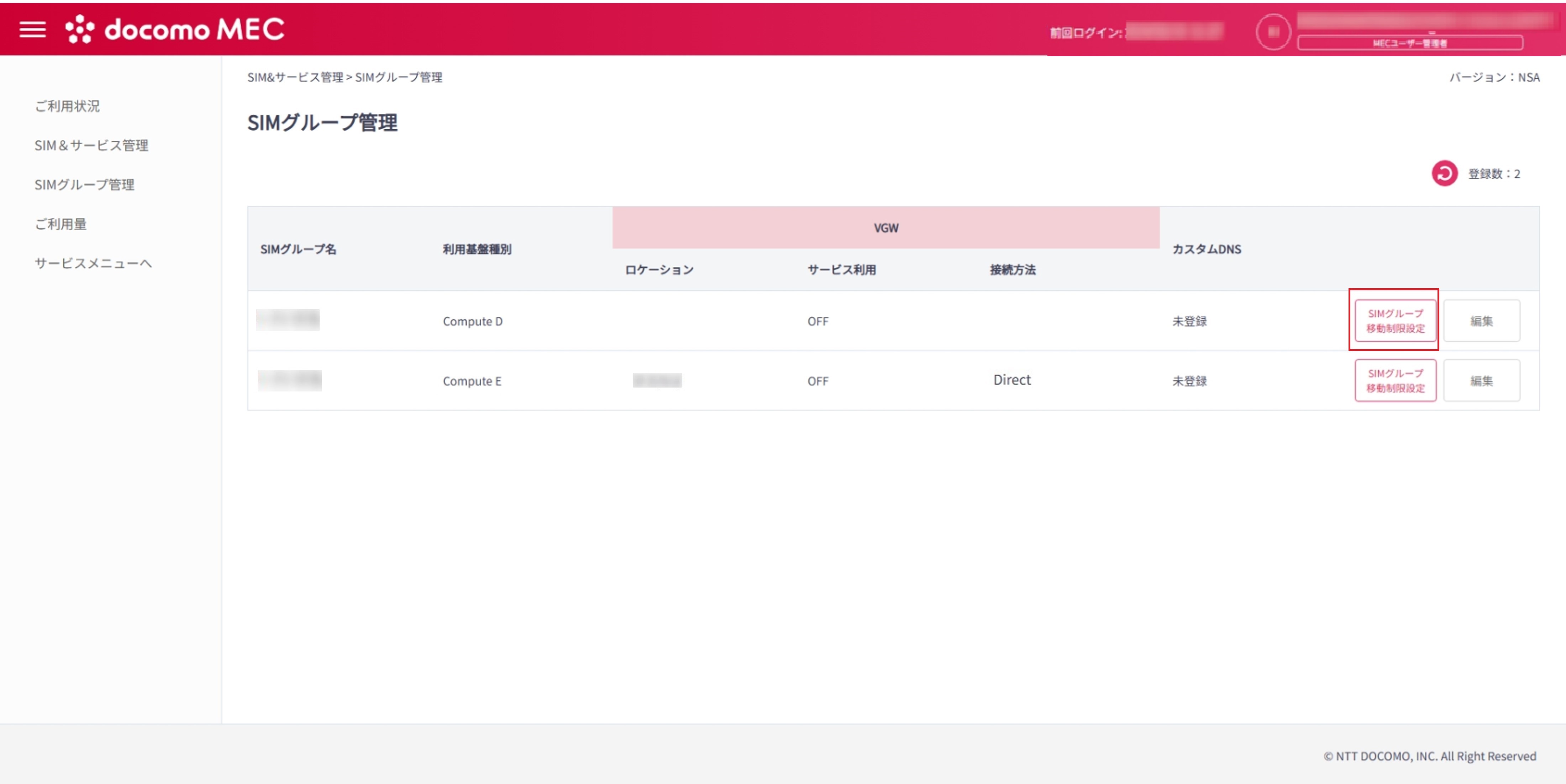Click SIMグループ移動制限設定 for Compute E row
Image resolution: width=1566 pixels, height=784 pixels.
pyautogui.click(x=1394, y=380)
